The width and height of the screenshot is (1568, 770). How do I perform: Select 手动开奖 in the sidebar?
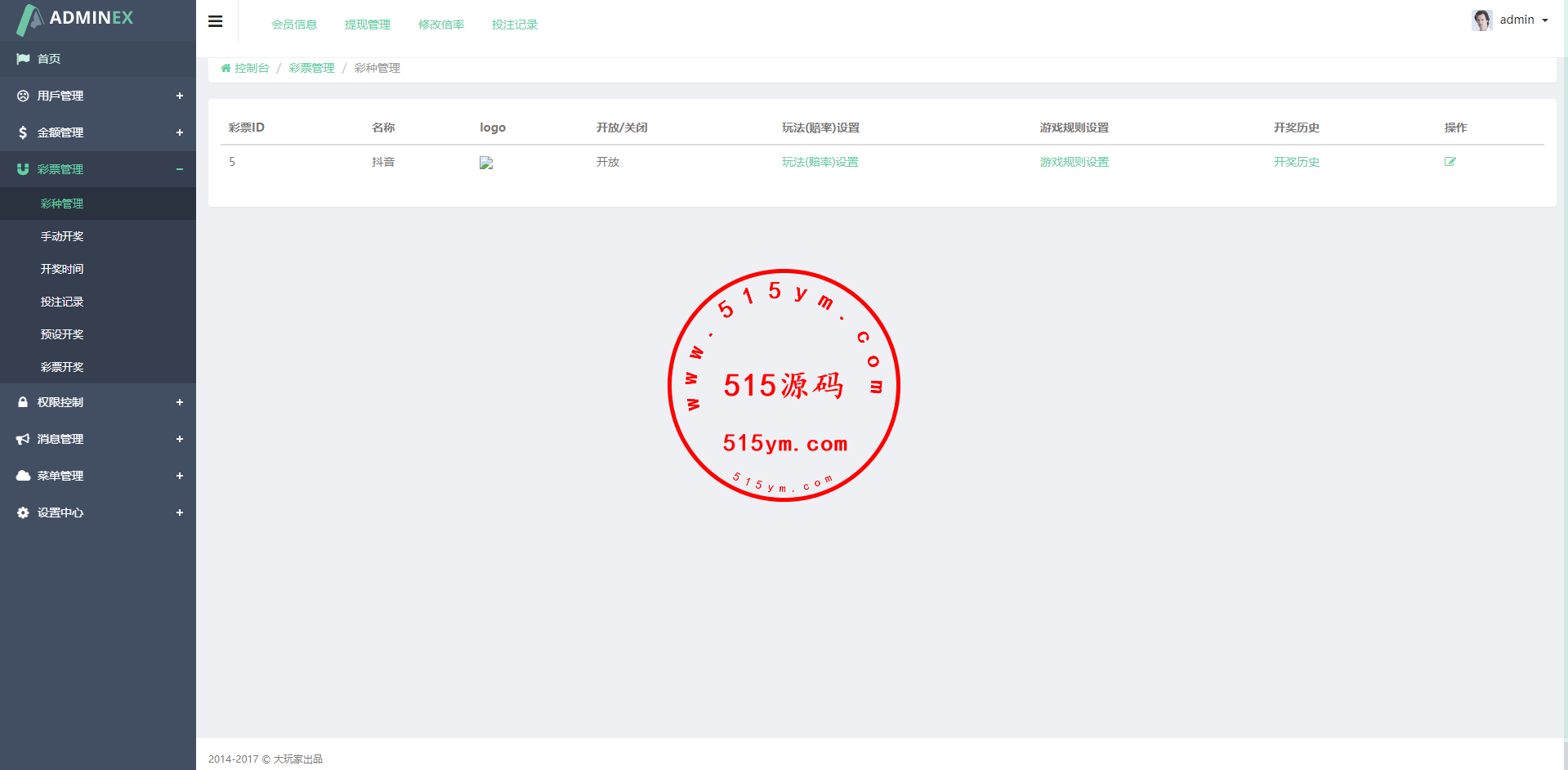[62, 236]
